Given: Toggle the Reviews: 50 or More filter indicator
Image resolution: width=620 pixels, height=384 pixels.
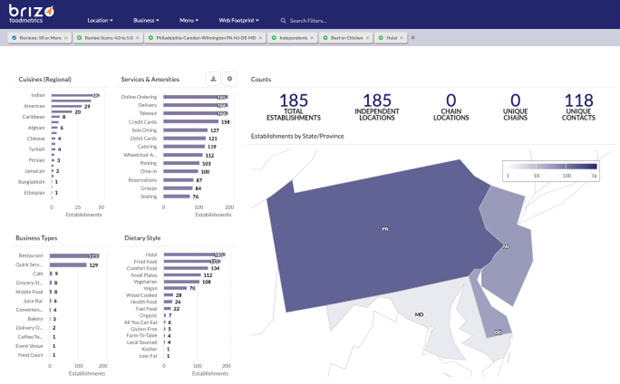Looking at the screenshot, I should click(14, 38).
